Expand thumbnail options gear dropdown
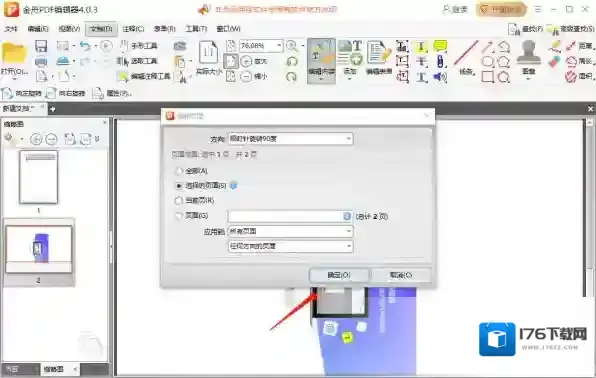 tap(22, 139)
